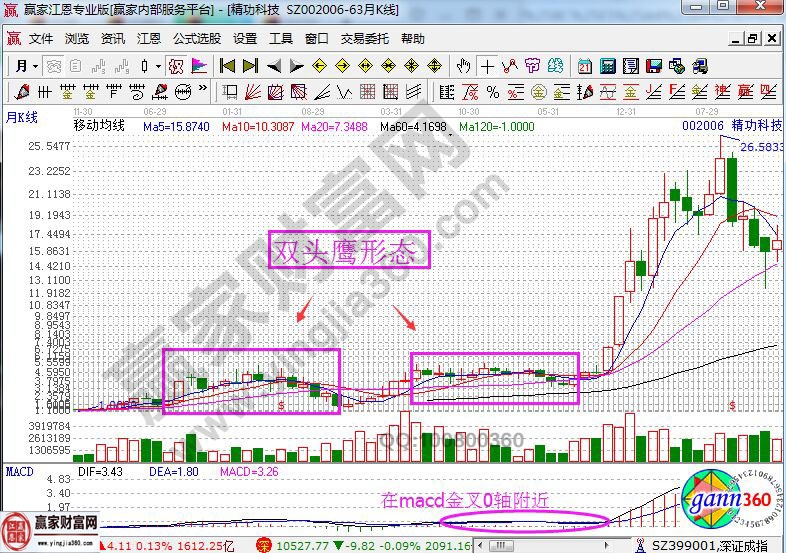Open the 资讯 menu
The image size is (786, 553).
click(x=113, y=39)
